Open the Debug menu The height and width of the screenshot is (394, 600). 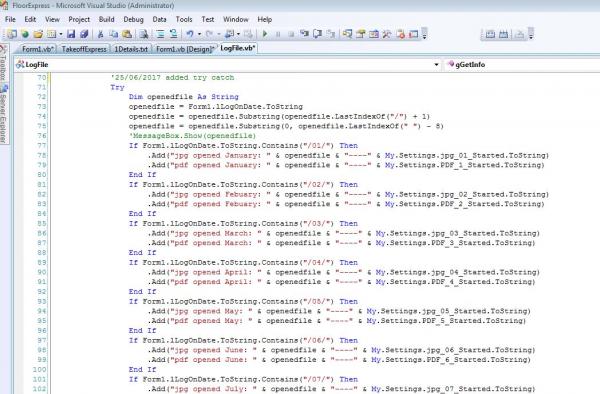click(x=134, y=20)
